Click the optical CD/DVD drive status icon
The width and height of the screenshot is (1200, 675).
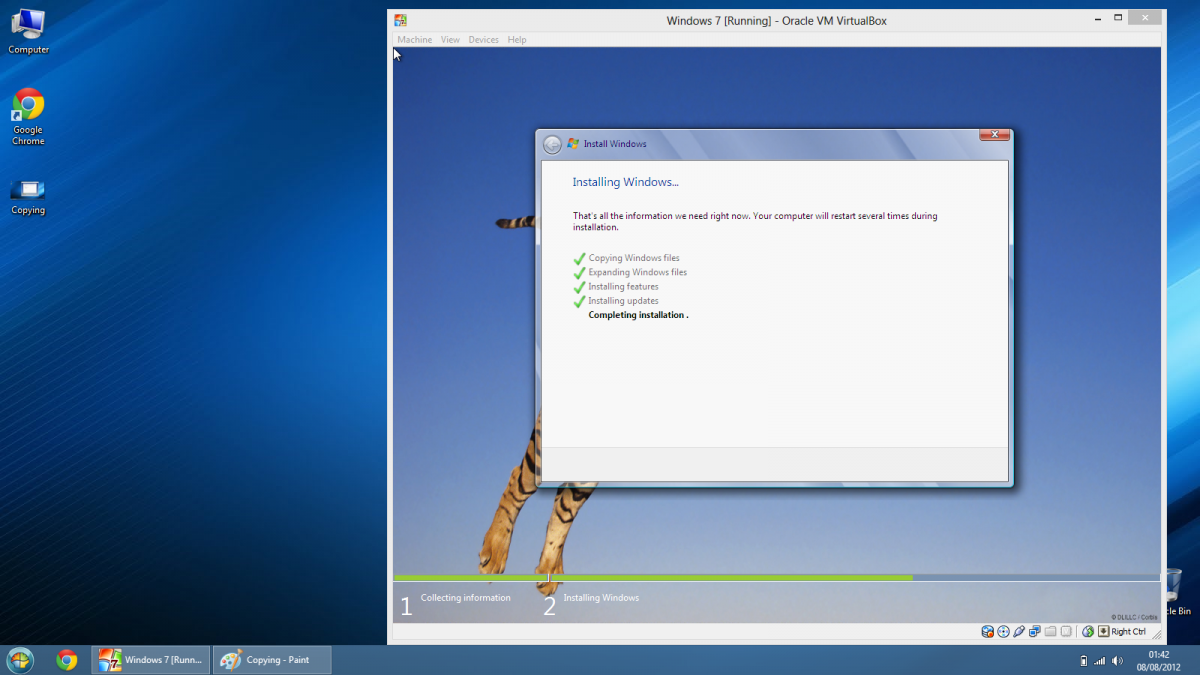click(1003, 631)
